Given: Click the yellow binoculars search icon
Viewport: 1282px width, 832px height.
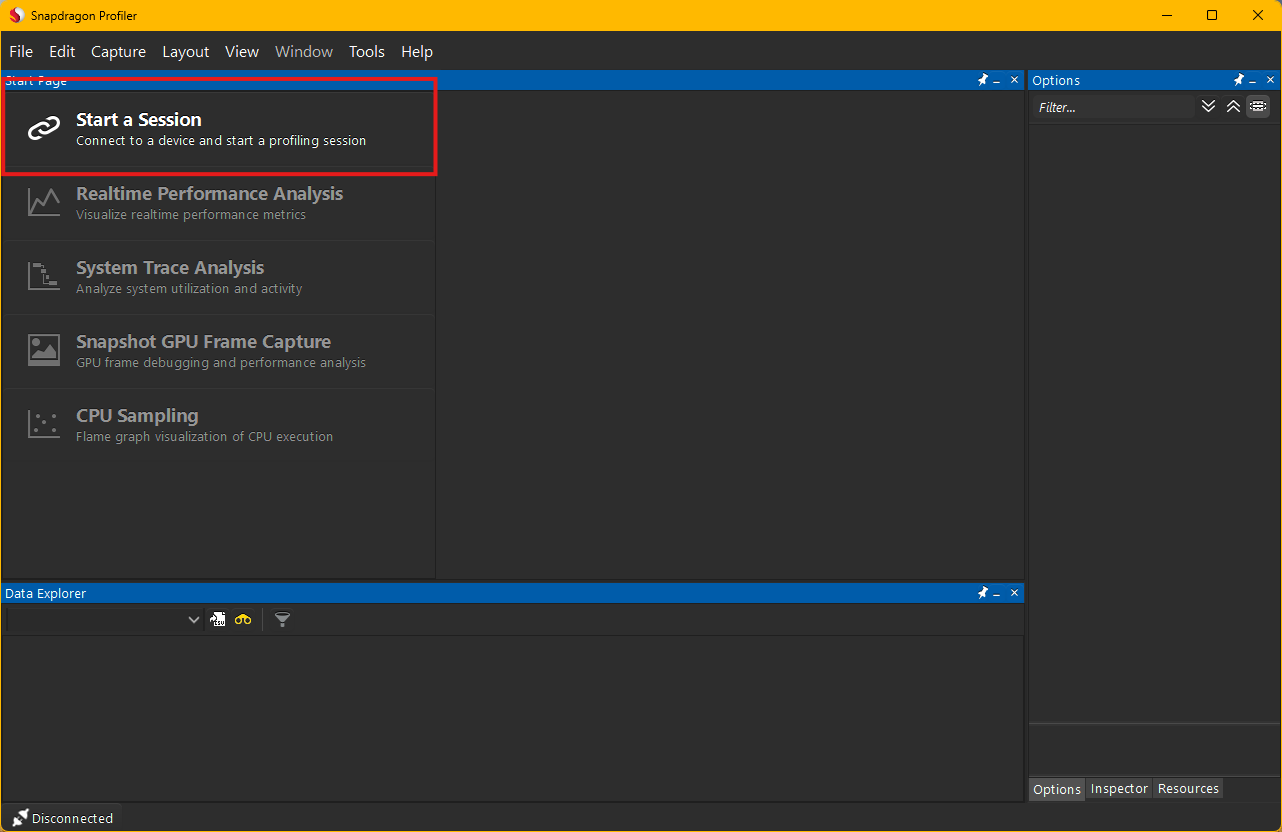Looking at the screenshot, I should (243, 620).
